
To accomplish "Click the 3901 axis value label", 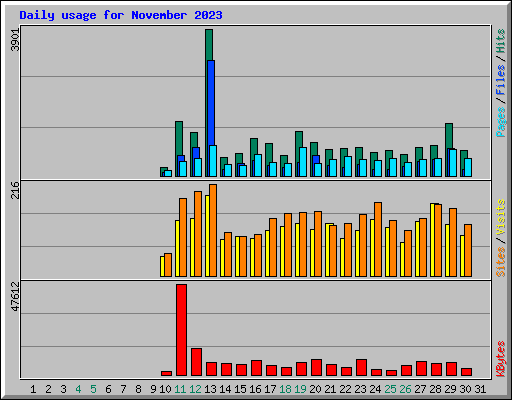I will [x=15, y=40].
